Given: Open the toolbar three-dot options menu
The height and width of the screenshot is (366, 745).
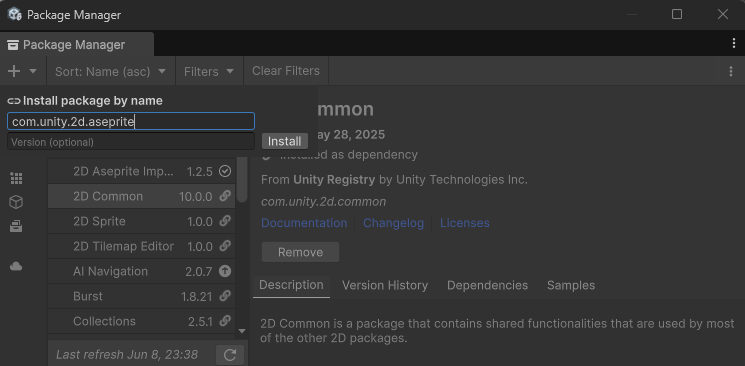Looking at the screenshot, I should 731,71.
